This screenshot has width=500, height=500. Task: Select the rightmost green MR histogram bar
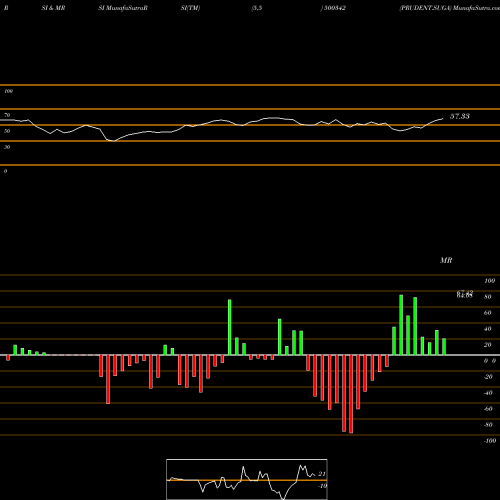point(444,347)
